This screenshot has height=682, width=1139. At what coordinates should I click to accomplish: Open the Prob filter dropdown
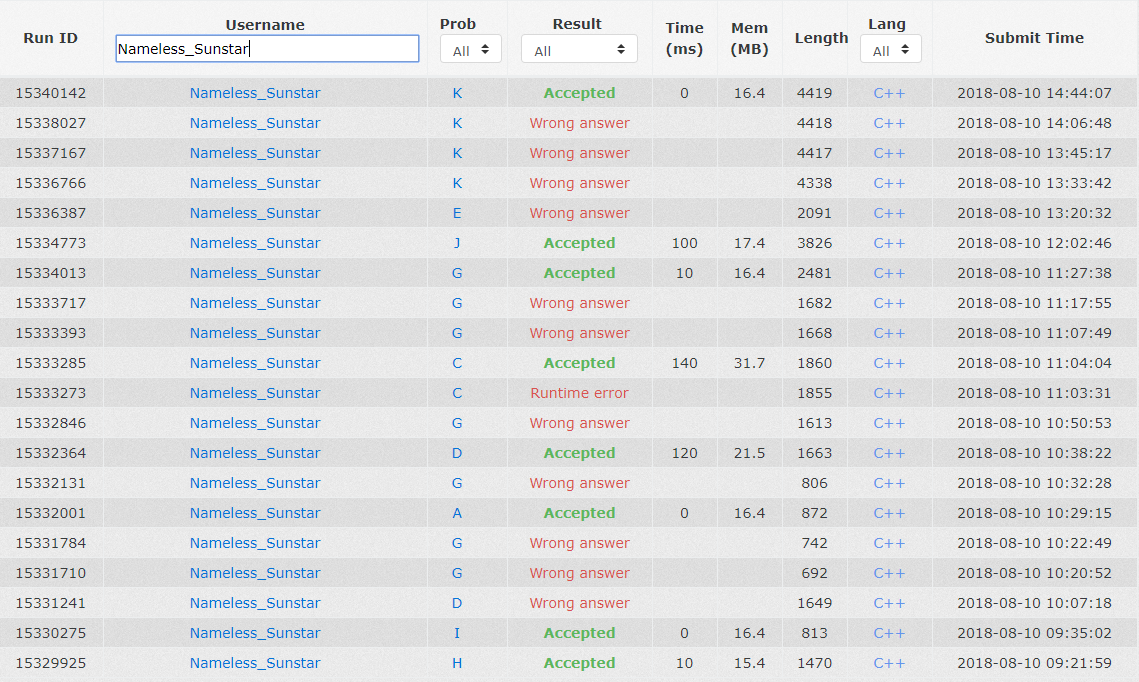[x=471, y=50]
